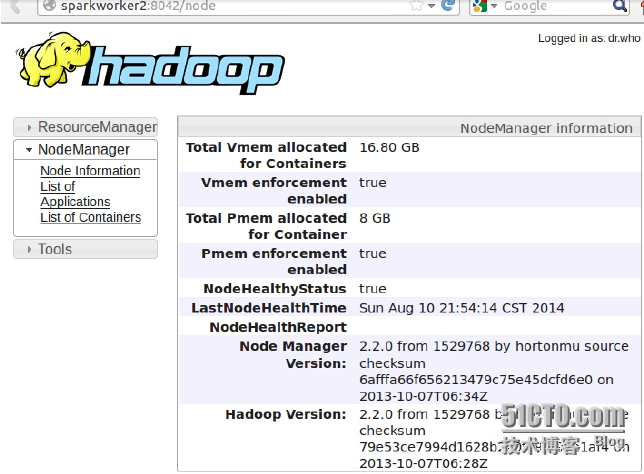
Task: Collapse the NodeManager section
Action: [x=85, y=150]
